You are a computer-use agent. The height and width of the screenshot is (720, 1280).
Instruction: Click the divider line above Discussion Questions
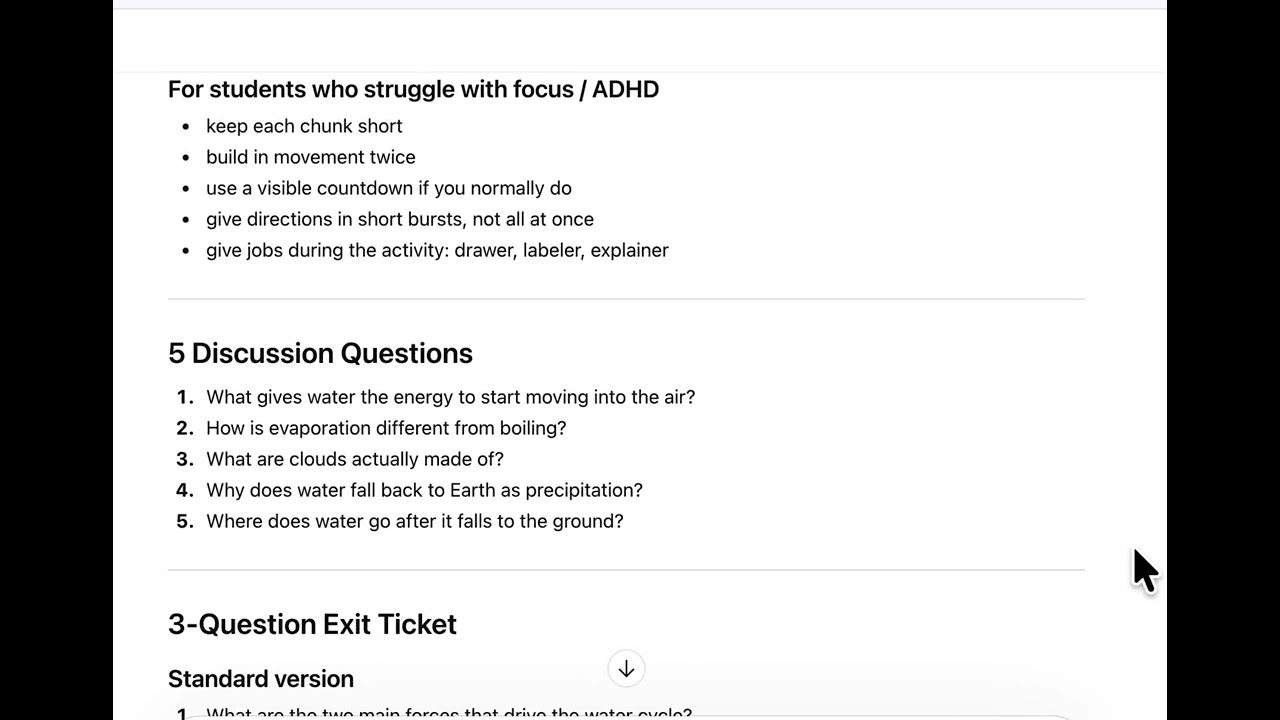(626, 299)
